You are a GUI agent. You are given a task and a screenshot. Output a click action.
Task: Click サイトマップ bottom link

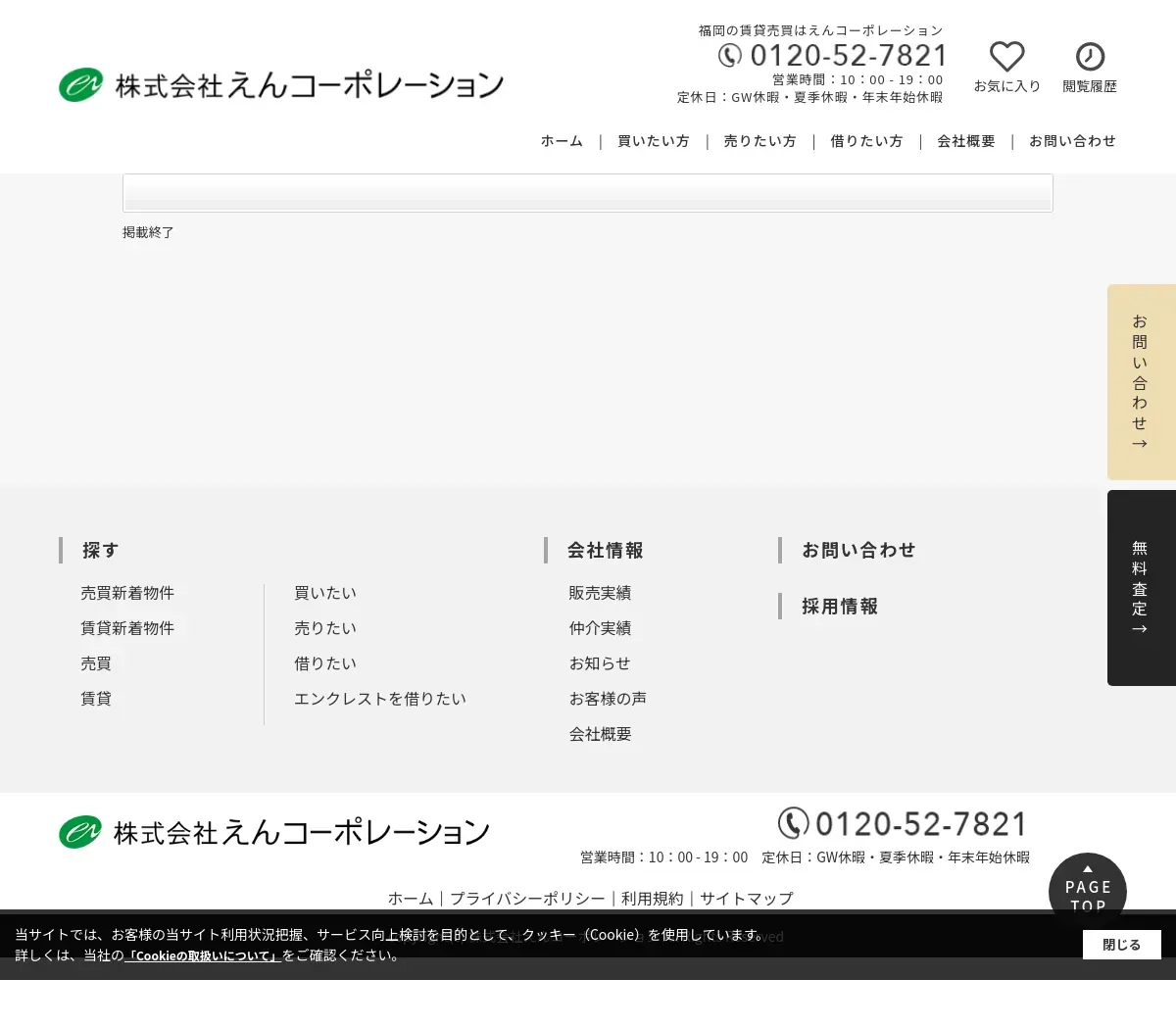click(x=746, y=899)
